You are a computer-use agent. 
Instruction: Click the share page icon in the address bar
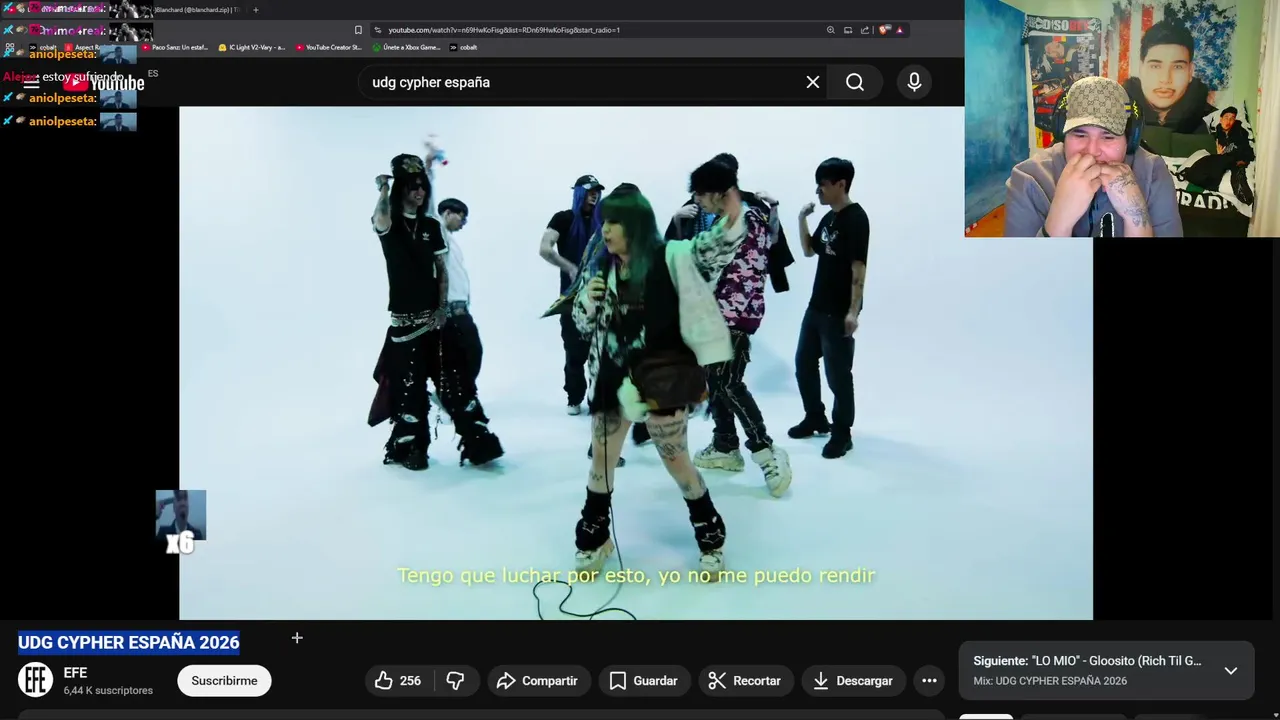[865, 30]
